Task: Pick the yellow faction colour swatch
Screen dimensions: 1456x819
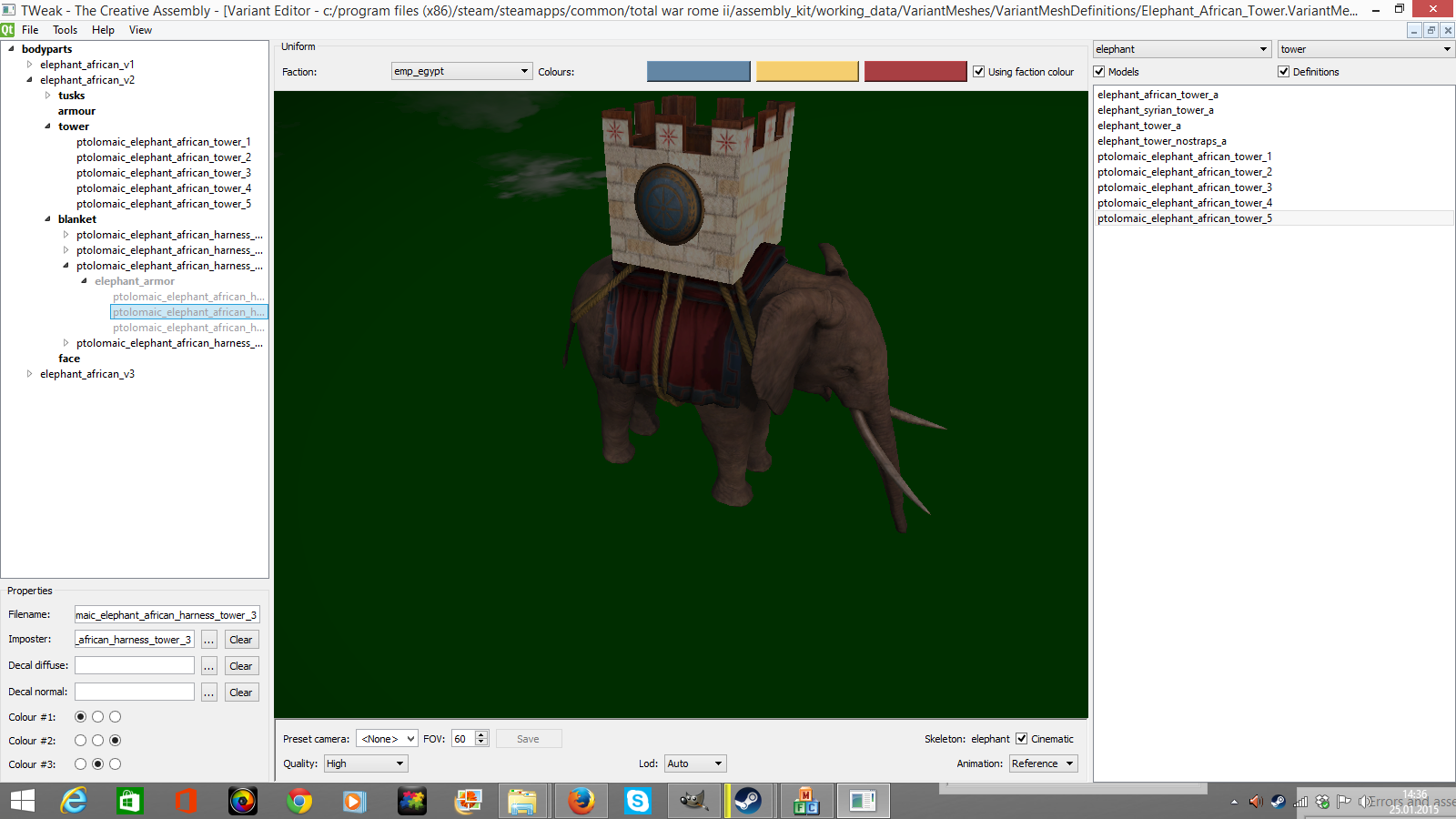Action: click(807, 71)
